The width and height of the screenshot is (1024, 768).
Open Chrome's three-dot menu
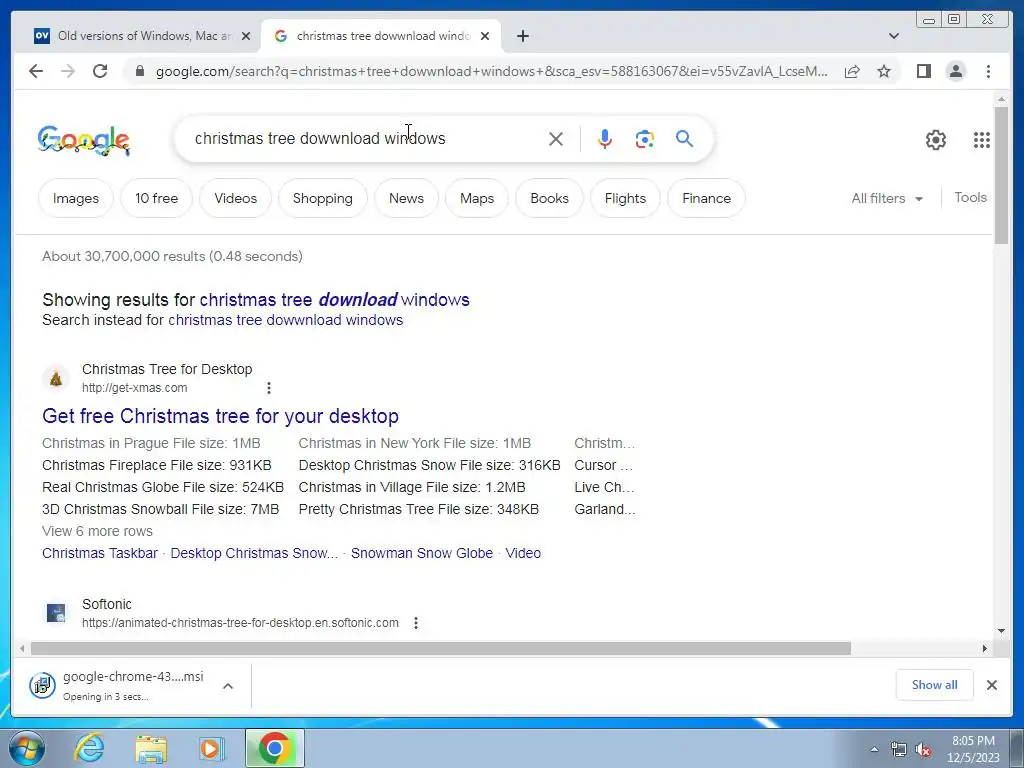point(988,71)
